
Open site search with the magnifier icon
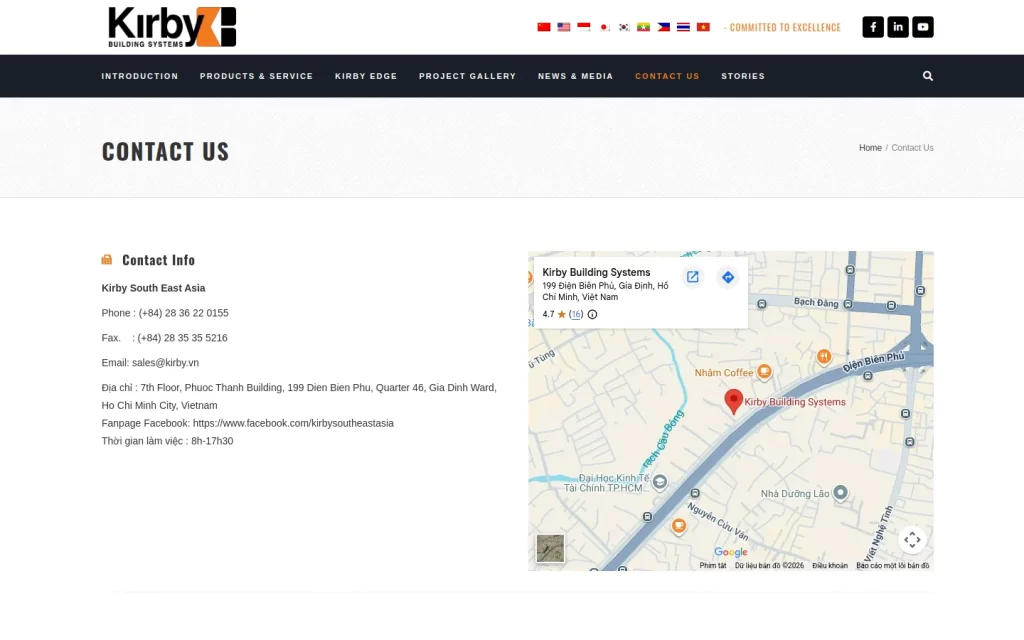927,76
